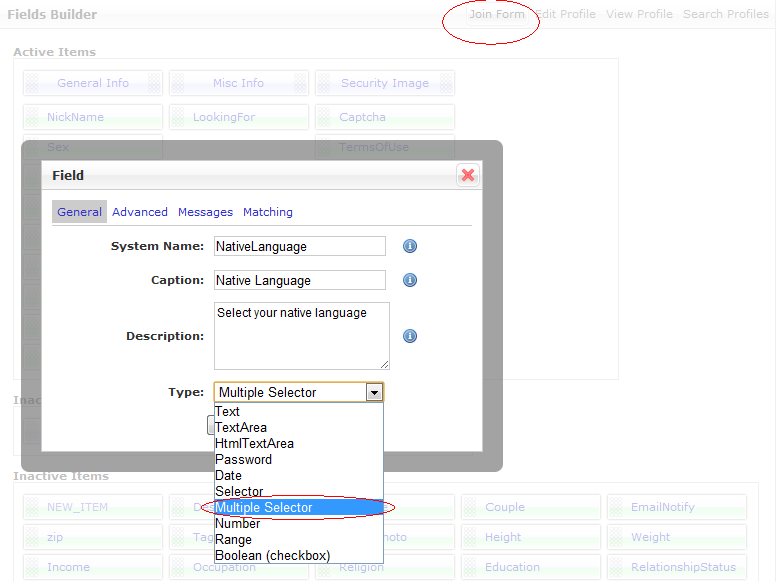Choose Password from the Type list
Image resolution: width=779 pixels, height=582 pixels.
[243, 459]
